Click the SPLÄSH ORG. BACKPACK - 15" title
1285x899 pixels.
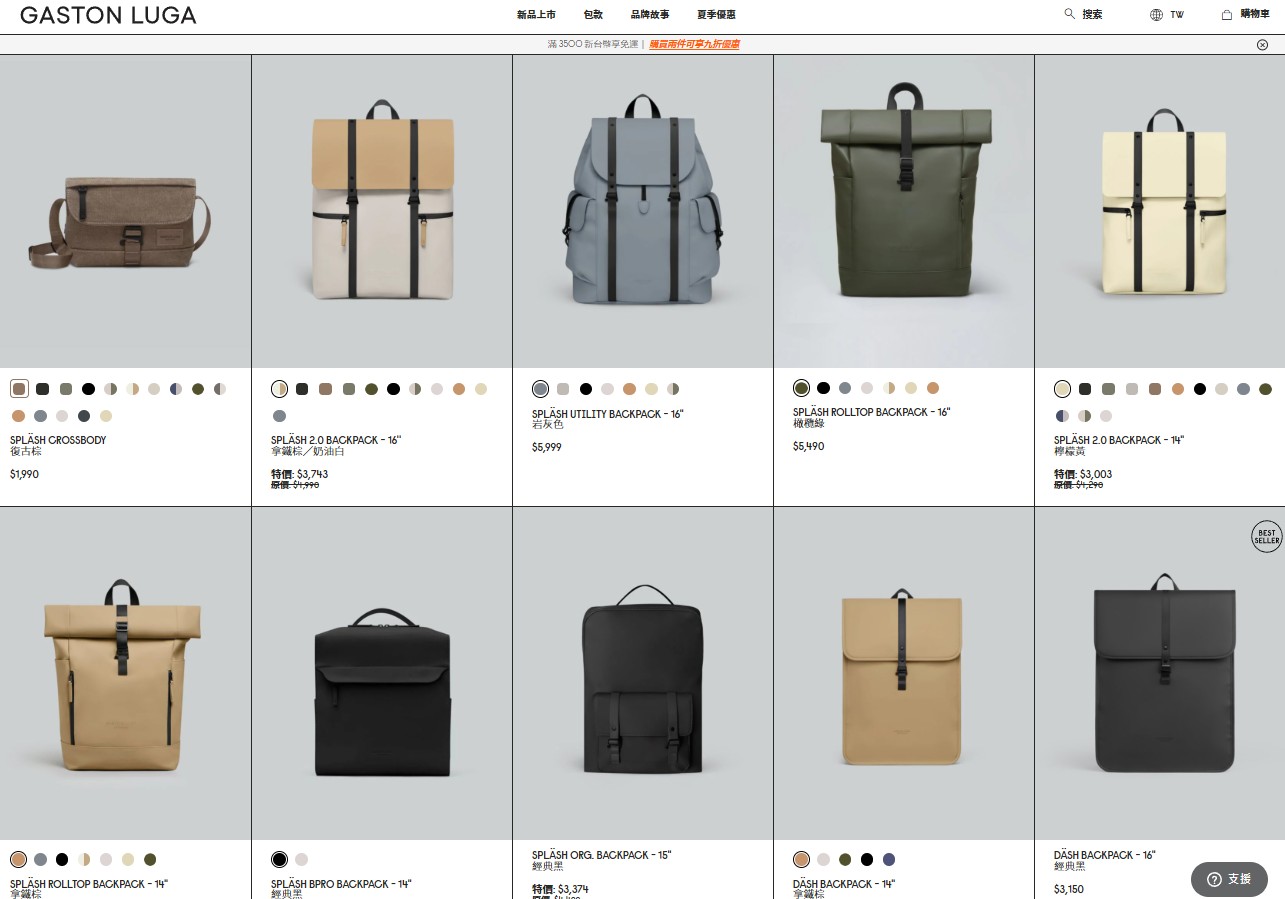[602, 855]
